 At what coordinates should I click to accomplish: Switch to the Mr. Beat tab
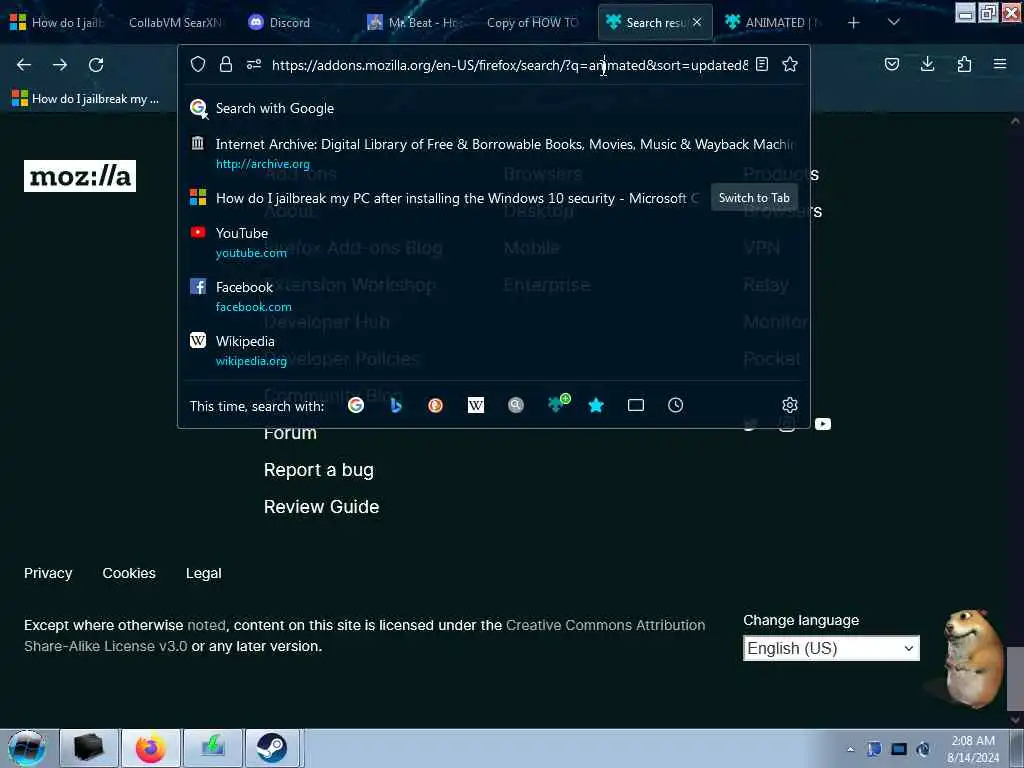417,22
